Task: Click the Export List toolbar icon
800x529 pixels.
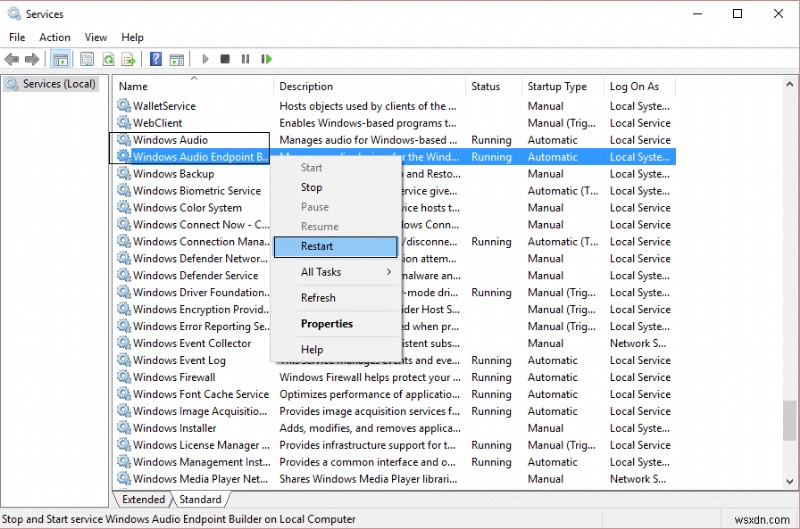Action: click(129, 60)
